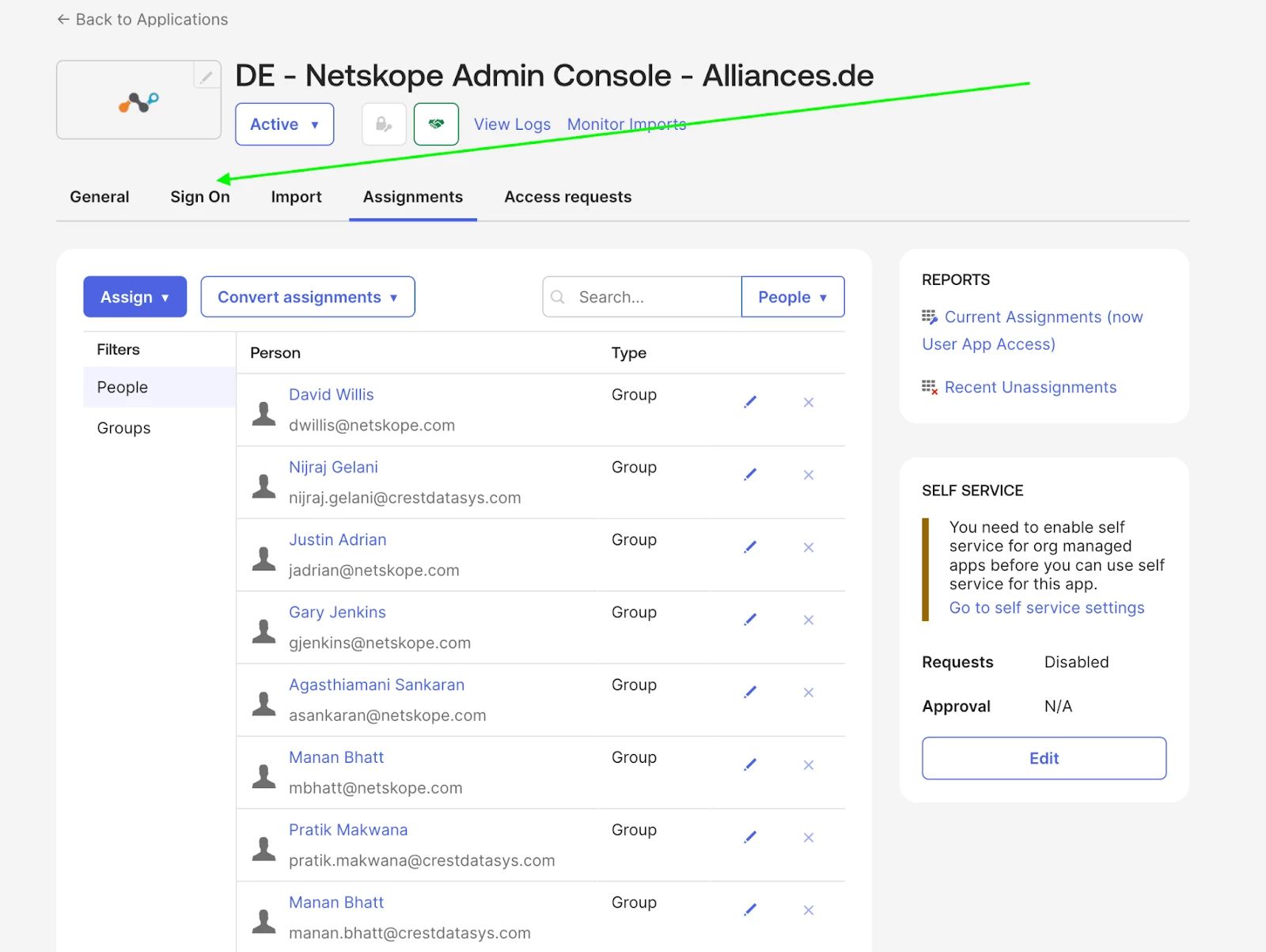Click the green handshake icon button
Viewport: 1266px width, 952px height.
click(x=436, y=124)
